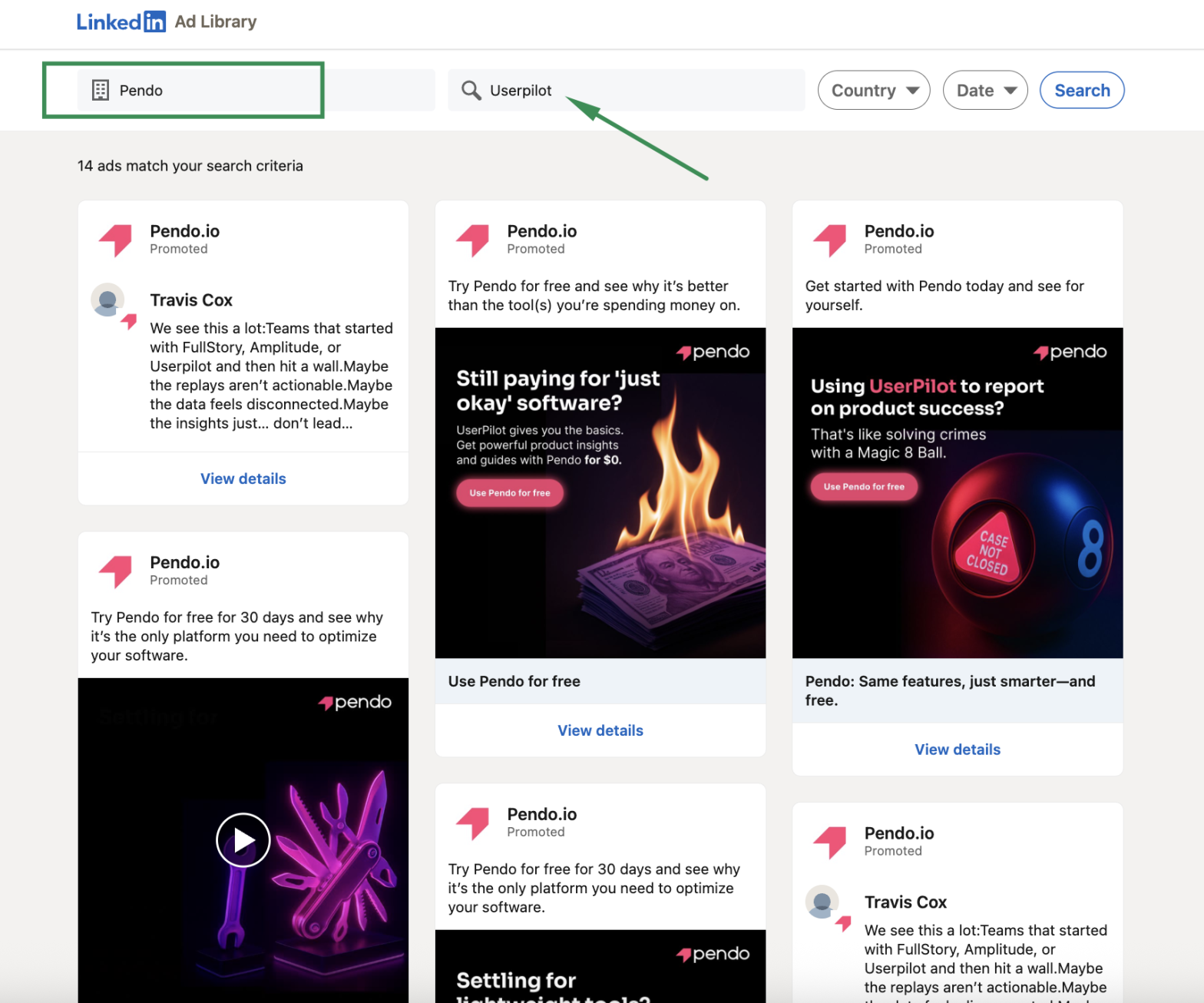The image size is (1204, 1003).
Task: Click '14 ads match your search criteria' text
Action: coord(190,166)
